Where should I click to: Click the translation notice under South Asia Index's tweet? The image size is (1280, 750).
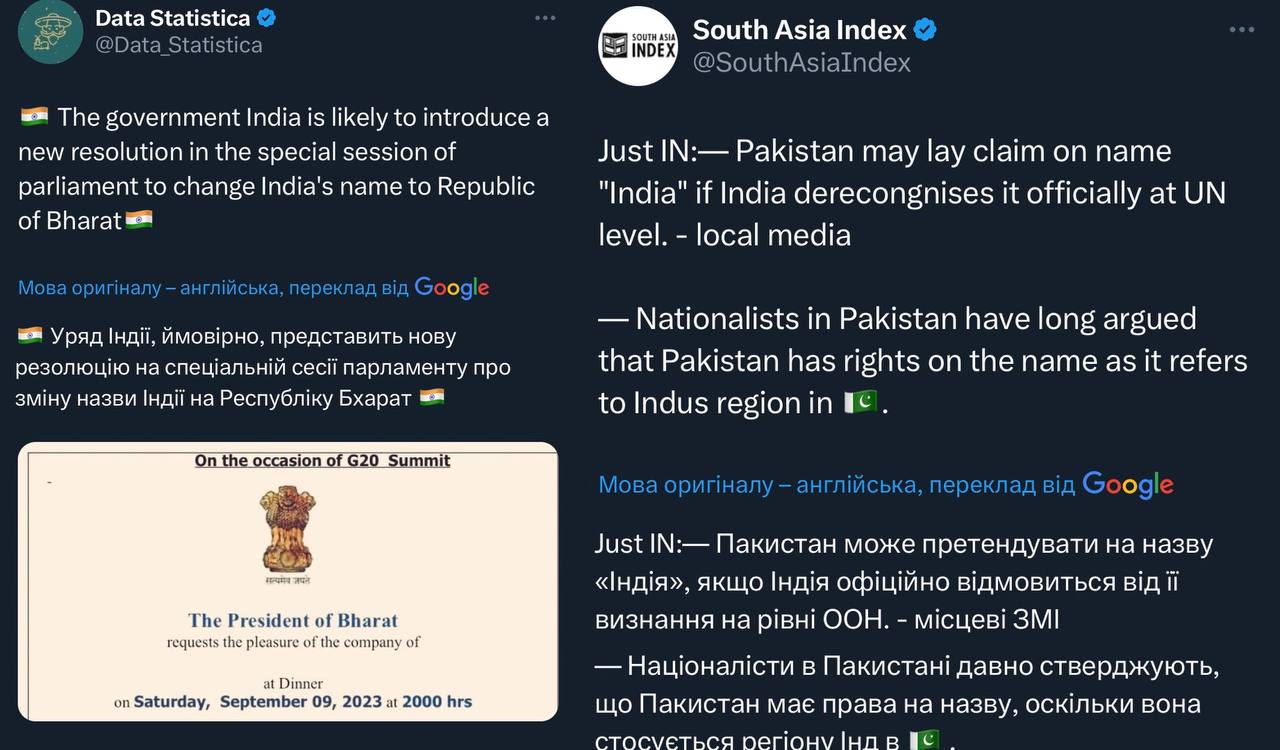tap(836, 485)
